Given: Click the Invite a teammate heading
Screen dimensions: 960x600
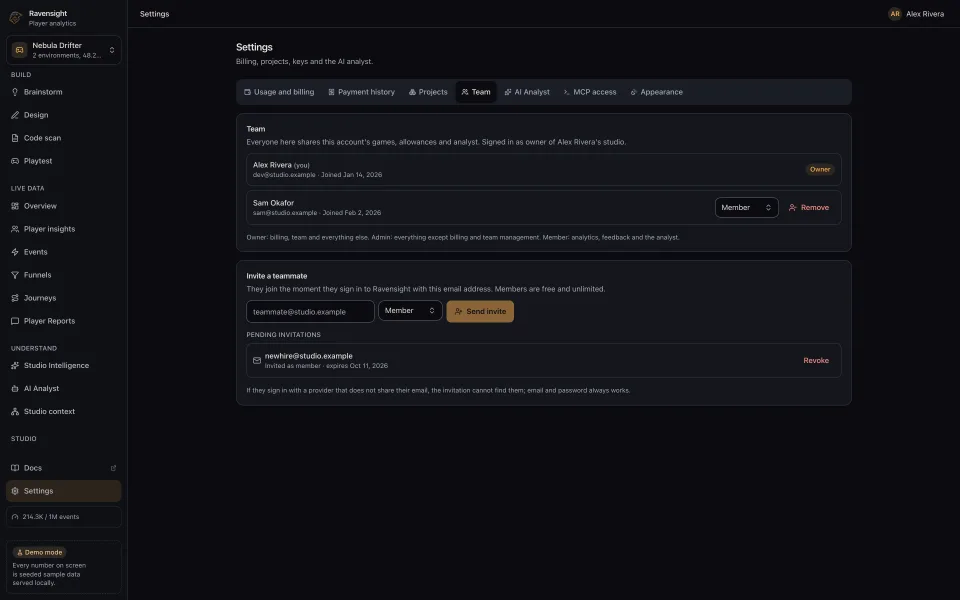Looking at the screenshot, I should pos(277,276).
